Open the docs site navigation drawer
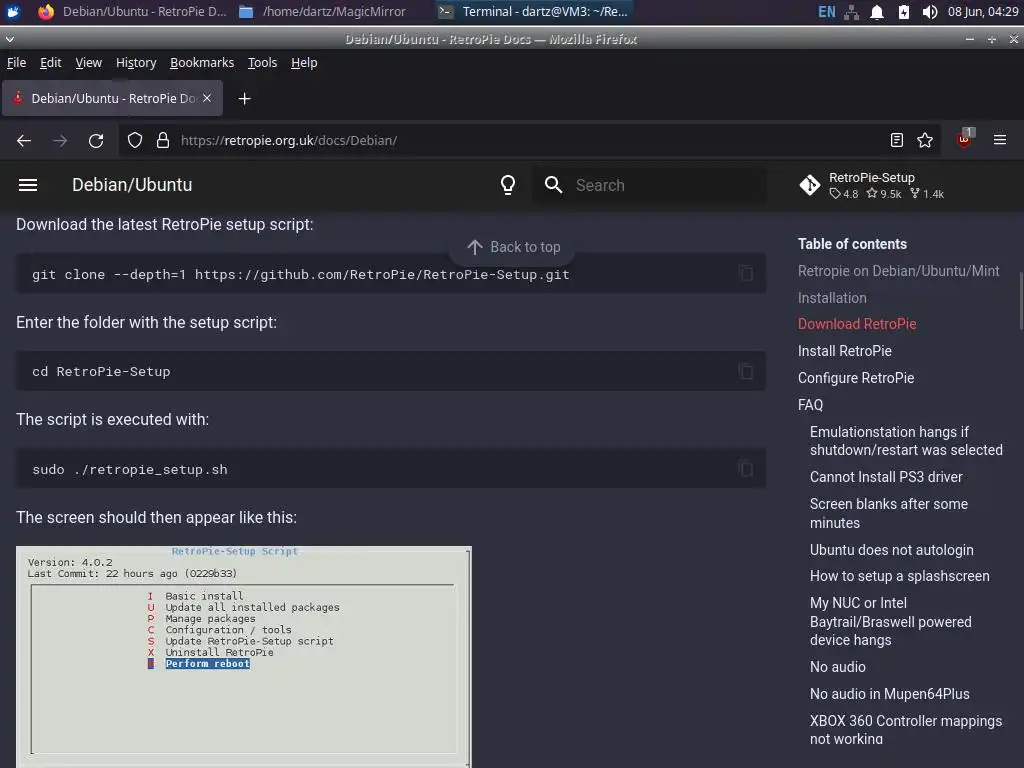The height and width of the screenshot is (768, 1024). click(28, 185)
